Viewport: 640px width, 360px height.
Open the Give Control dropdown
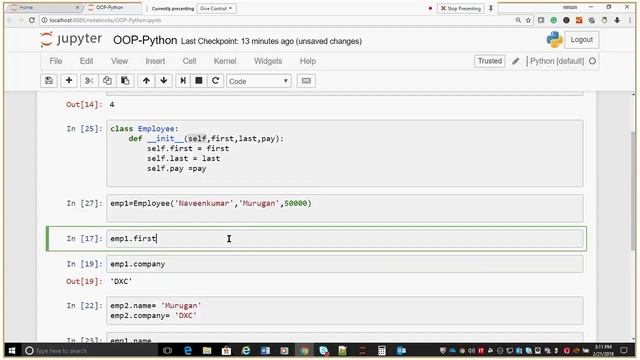tap(216, 8)
